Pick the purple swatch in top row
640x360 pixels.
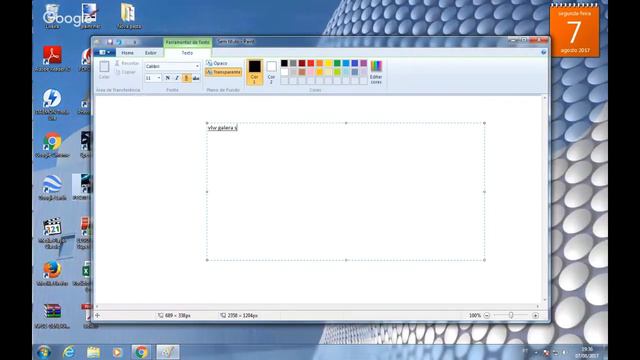click(364, 63)
